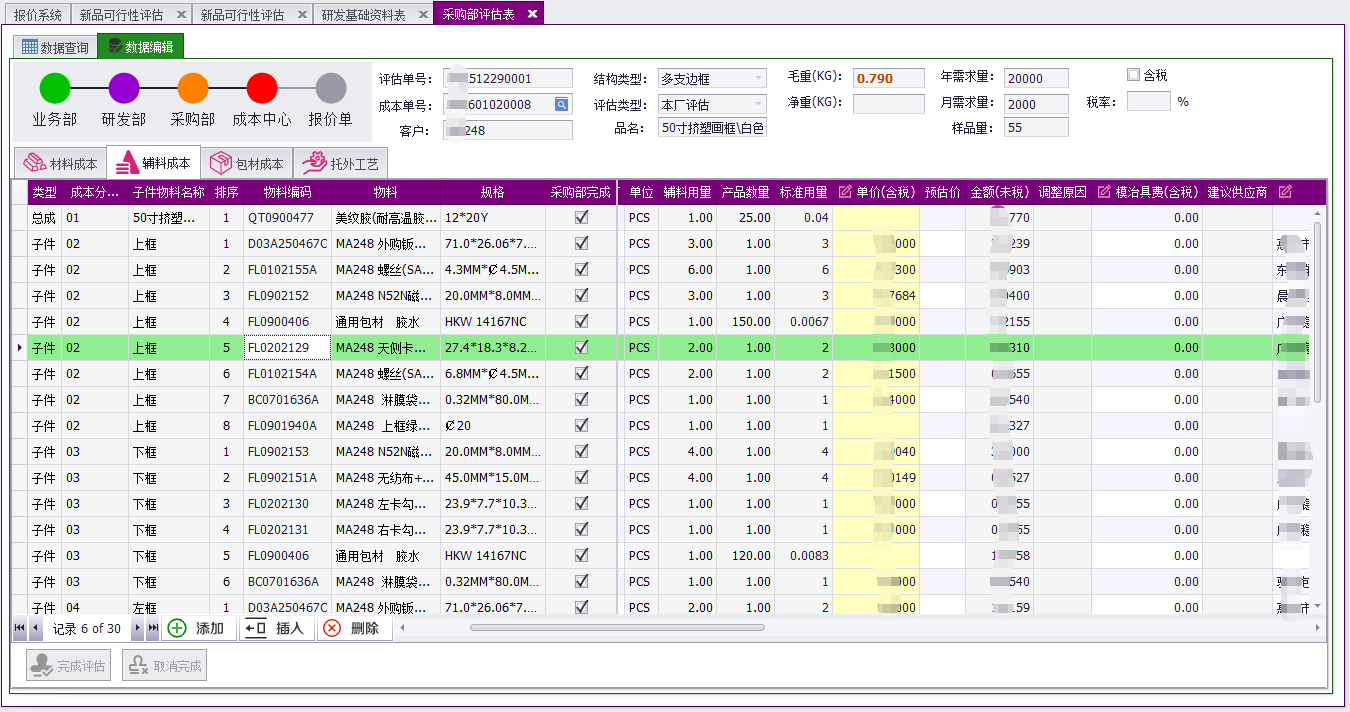
Task: Click the 报价单 gray stage circle
Action: click(x=331, y=89)
